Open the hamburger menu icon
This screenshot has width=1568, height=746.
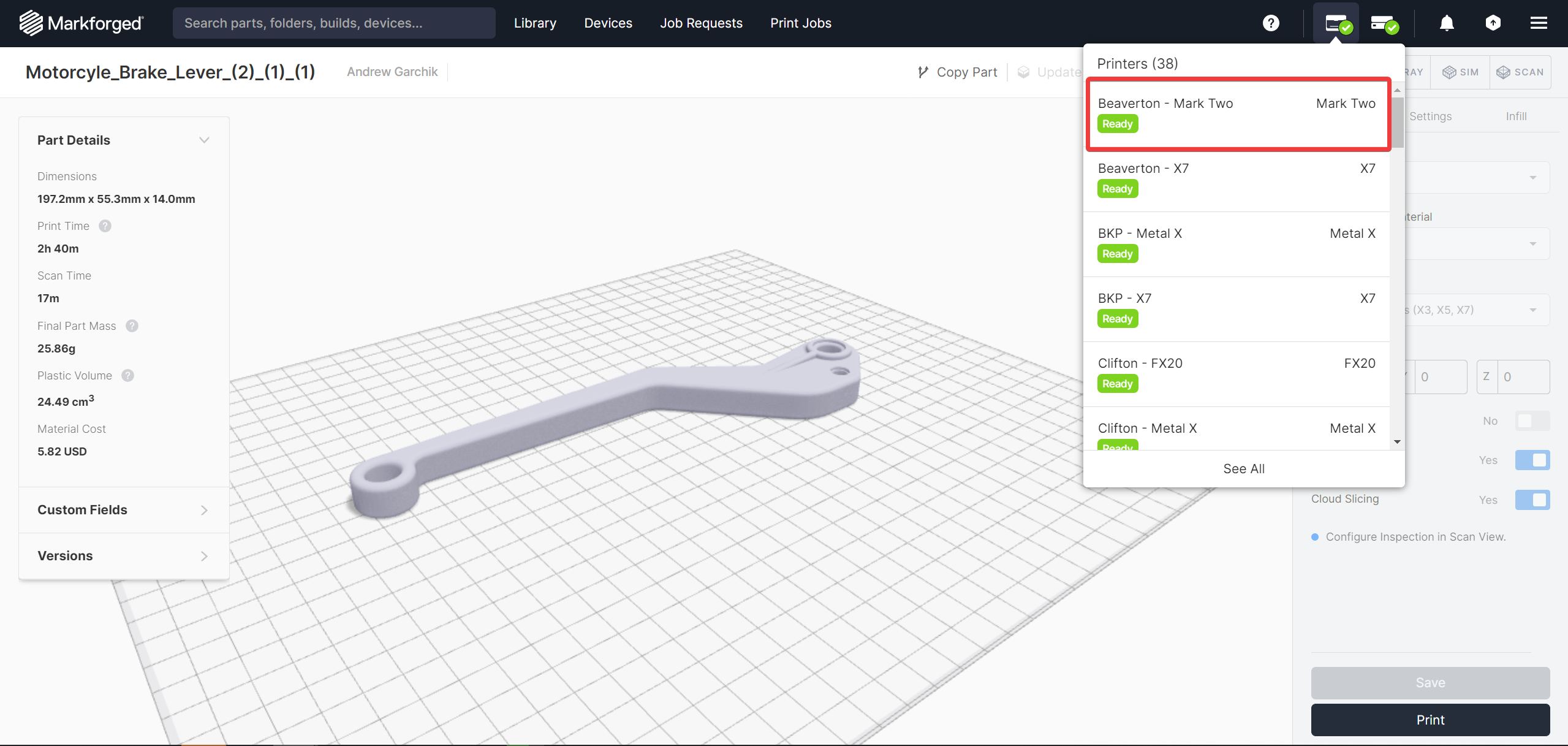(1539, 23)
